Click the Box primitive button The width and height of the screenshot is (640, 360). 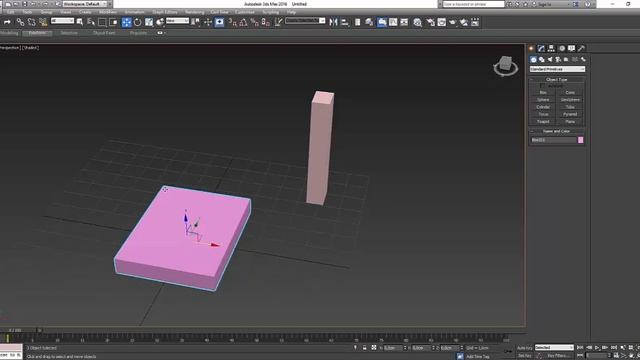543,93
